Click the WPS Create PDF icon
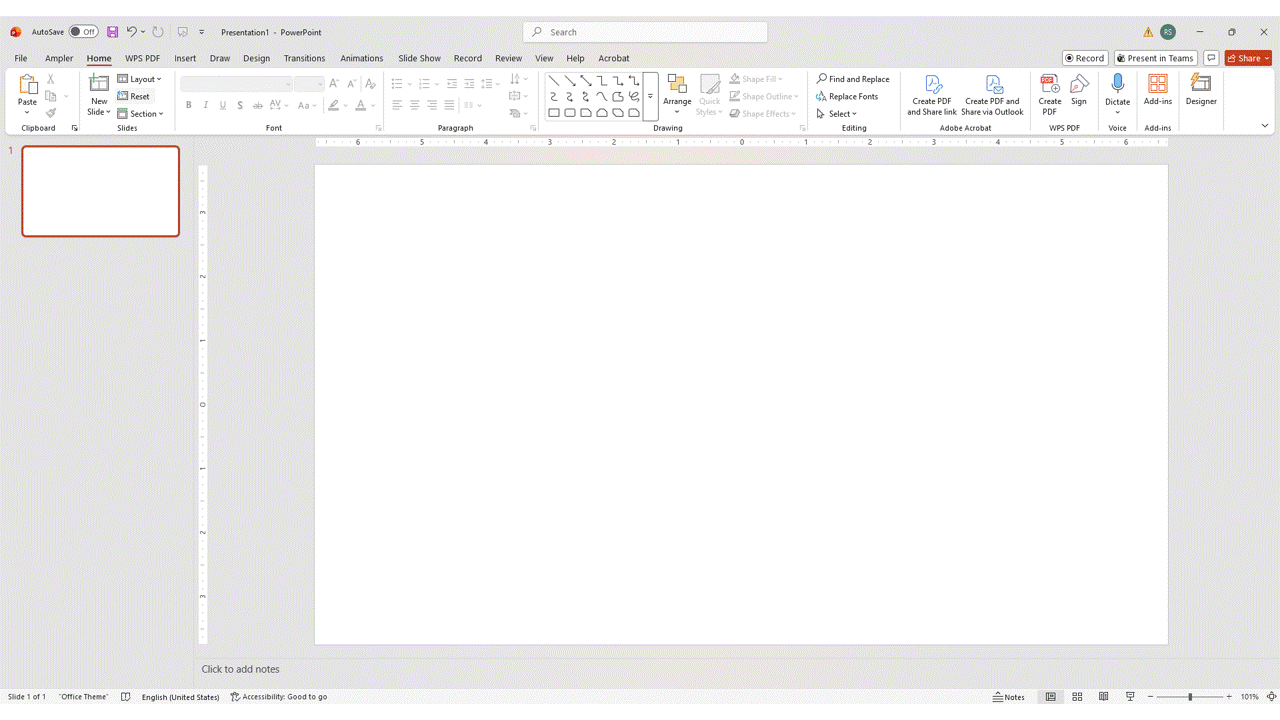1280x720 pixels. click(x=1050, y=84)
